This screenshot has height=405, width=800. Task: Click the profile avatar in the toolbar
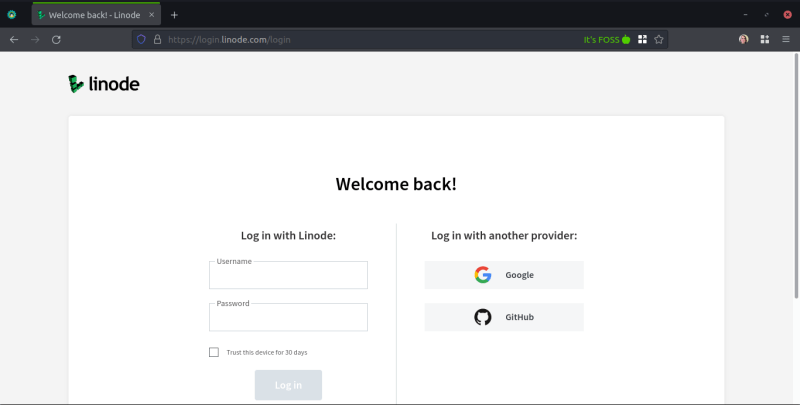coord(743,39)
